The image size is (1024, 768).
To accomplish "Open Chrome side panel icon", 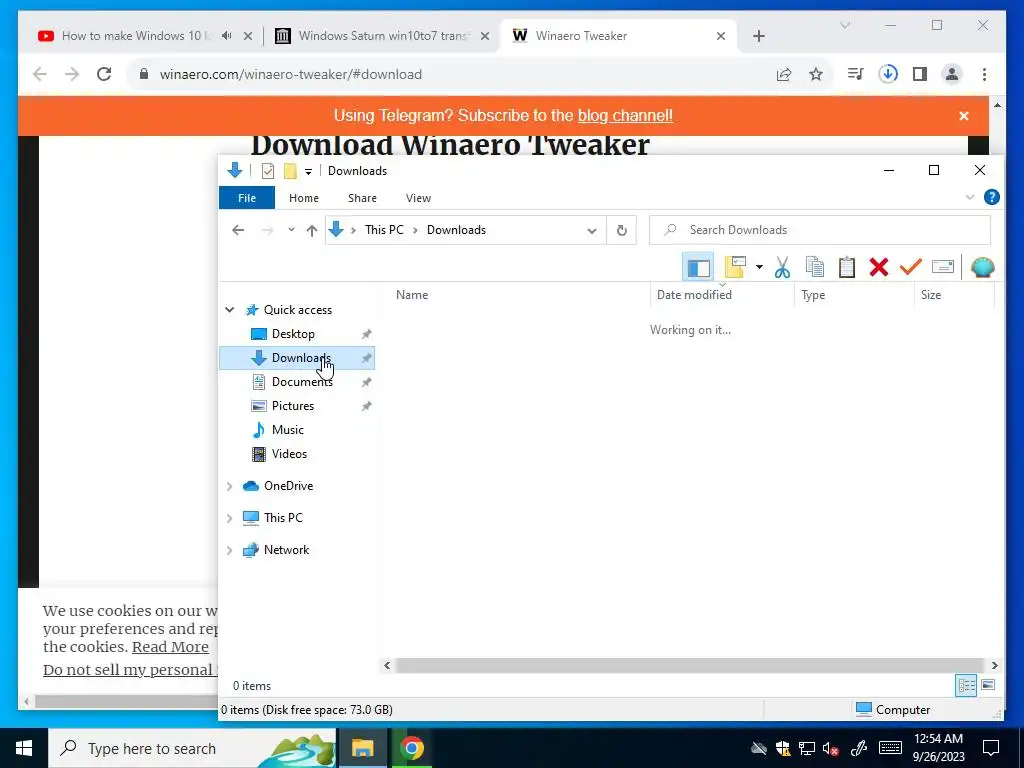I will tap(920, 74).
